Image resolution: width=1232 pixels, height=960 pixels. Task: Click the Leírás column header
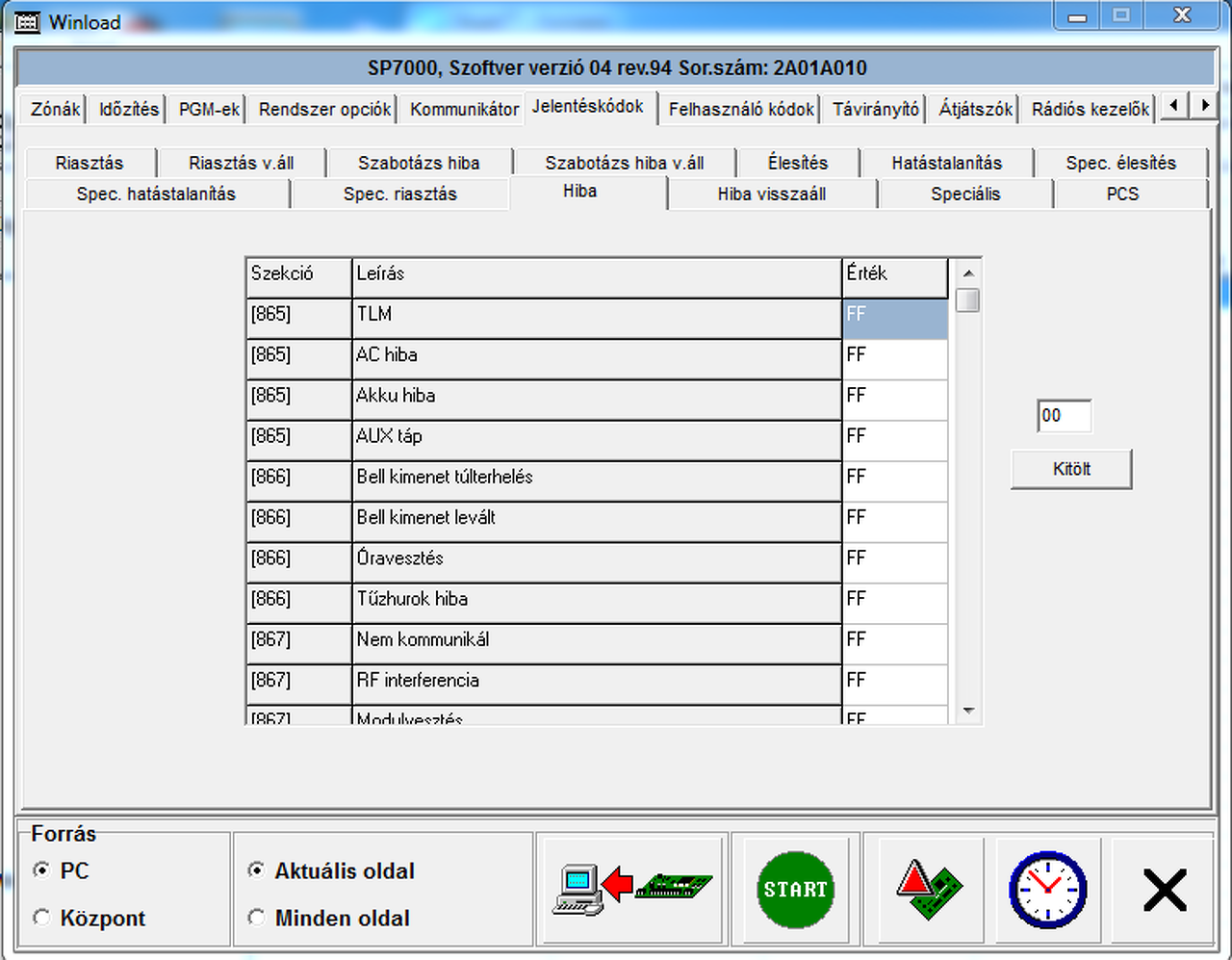[x=597, y=278]
